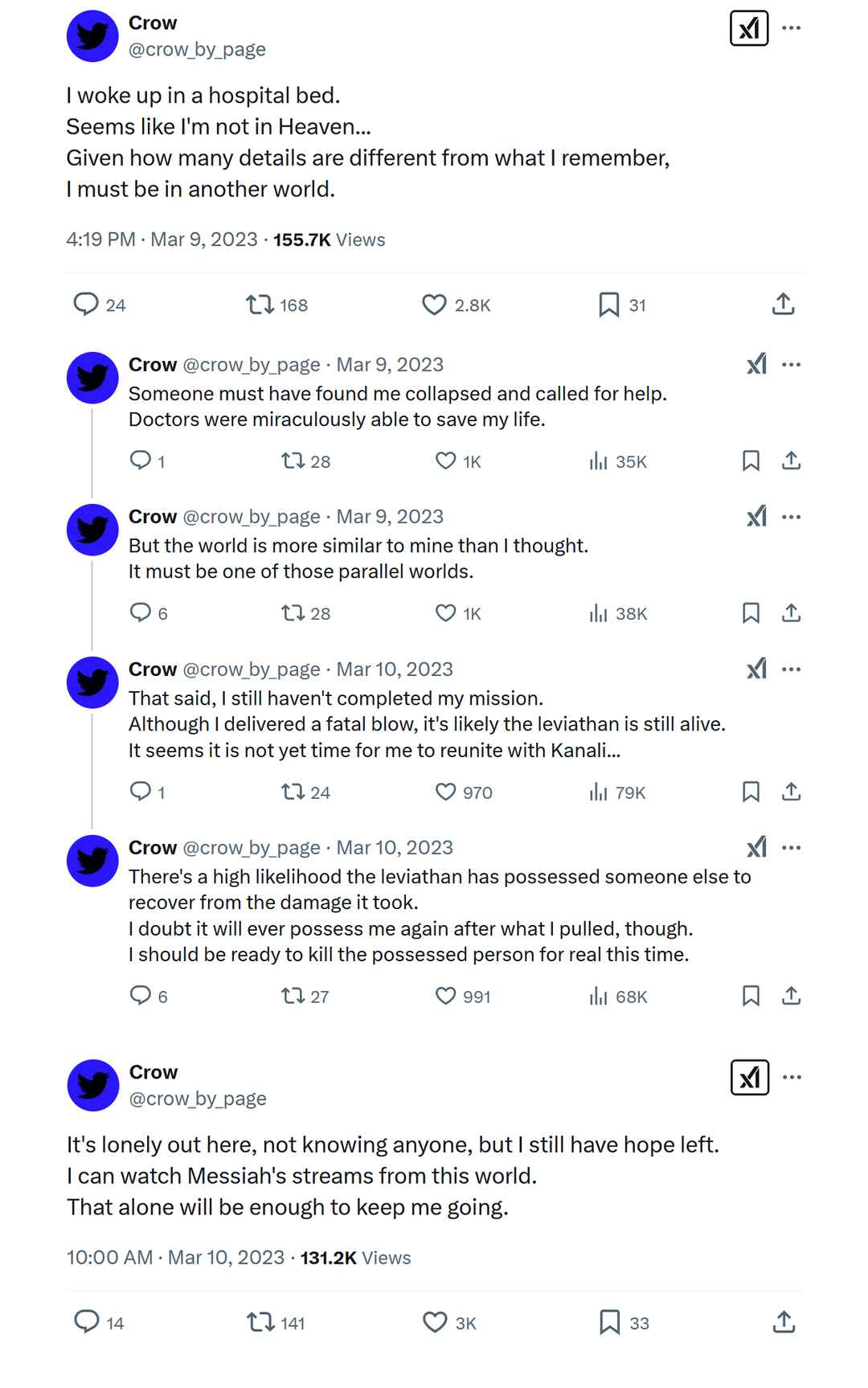This screenshot has width=868, height=1388.
Task: Open @crow_by_page handle on last tweet
Action: tap(198, 1099)
